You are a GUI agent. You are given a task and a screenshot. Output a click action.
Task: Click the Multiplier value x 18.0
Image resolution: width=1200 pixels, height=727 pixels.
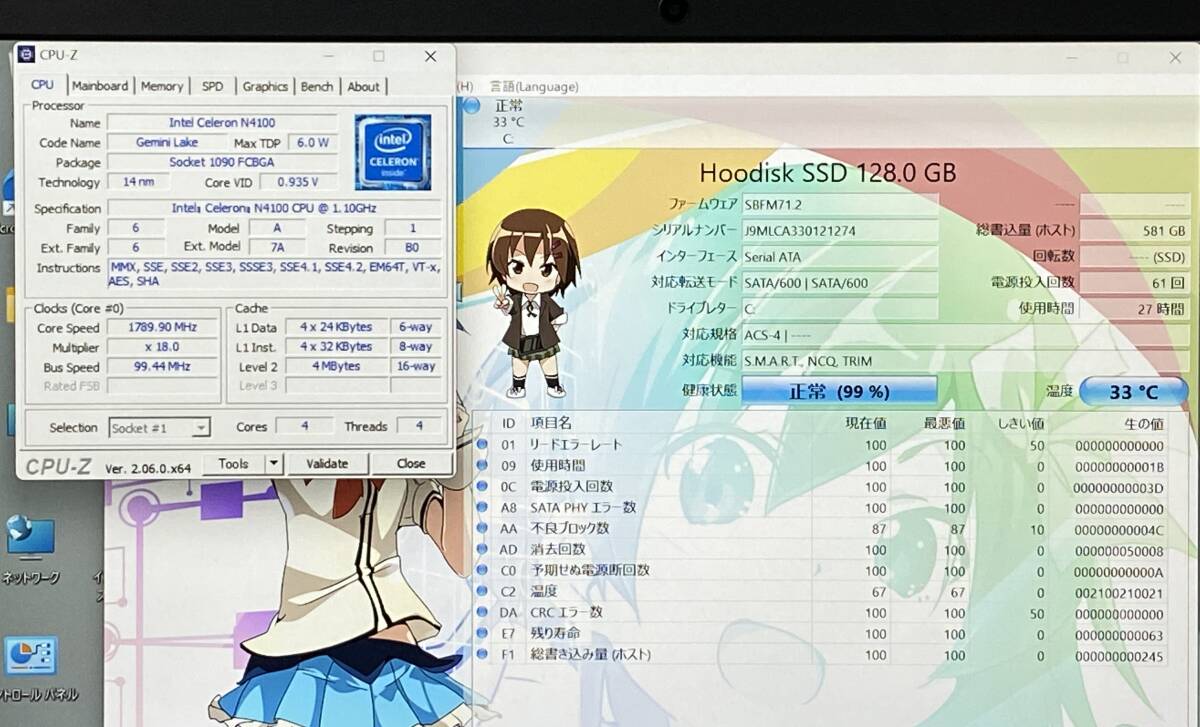(163, 347)
